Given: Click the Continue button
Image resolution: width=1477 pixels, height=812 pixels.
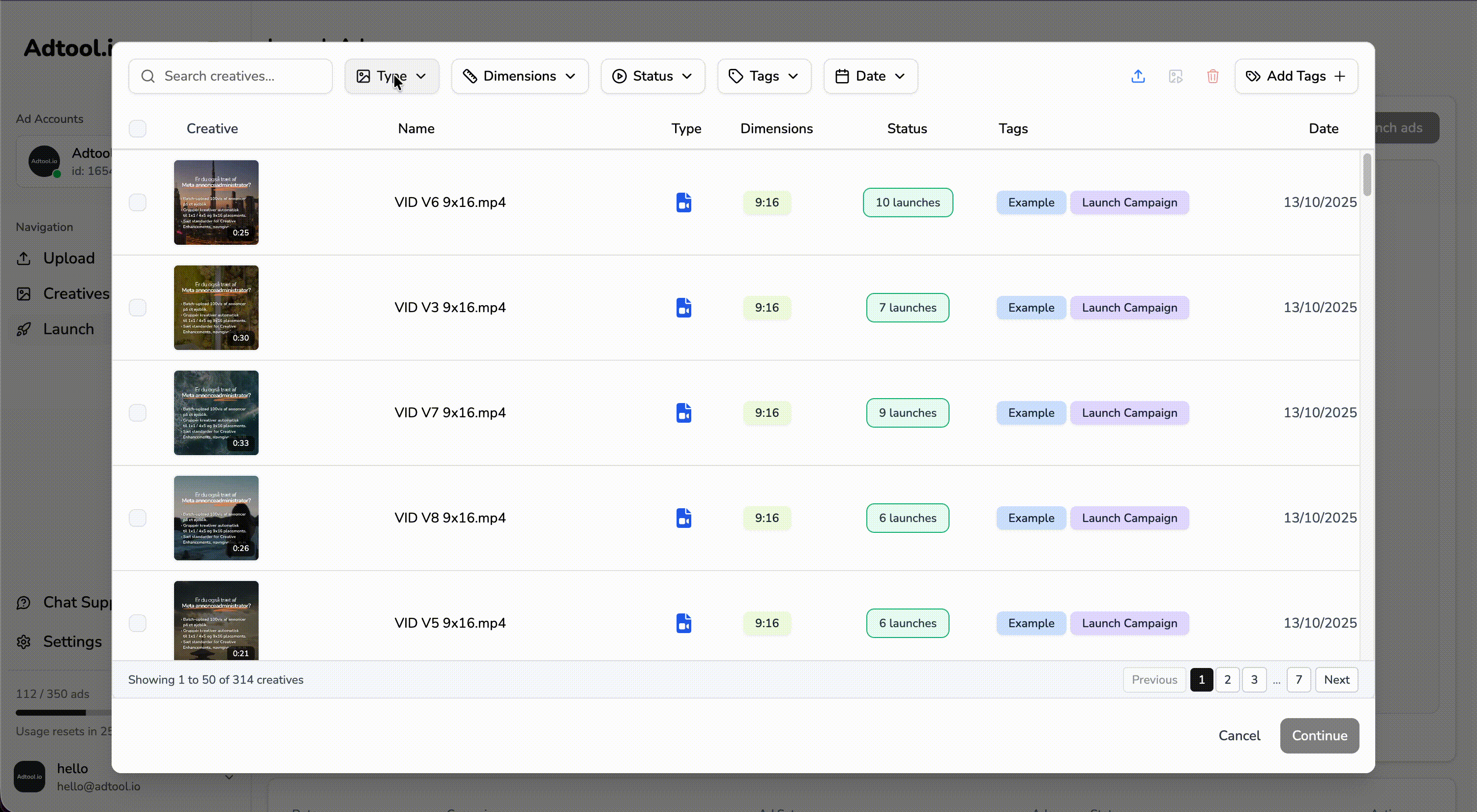Looking at the screenshot, I should [x=1319, y=736].
